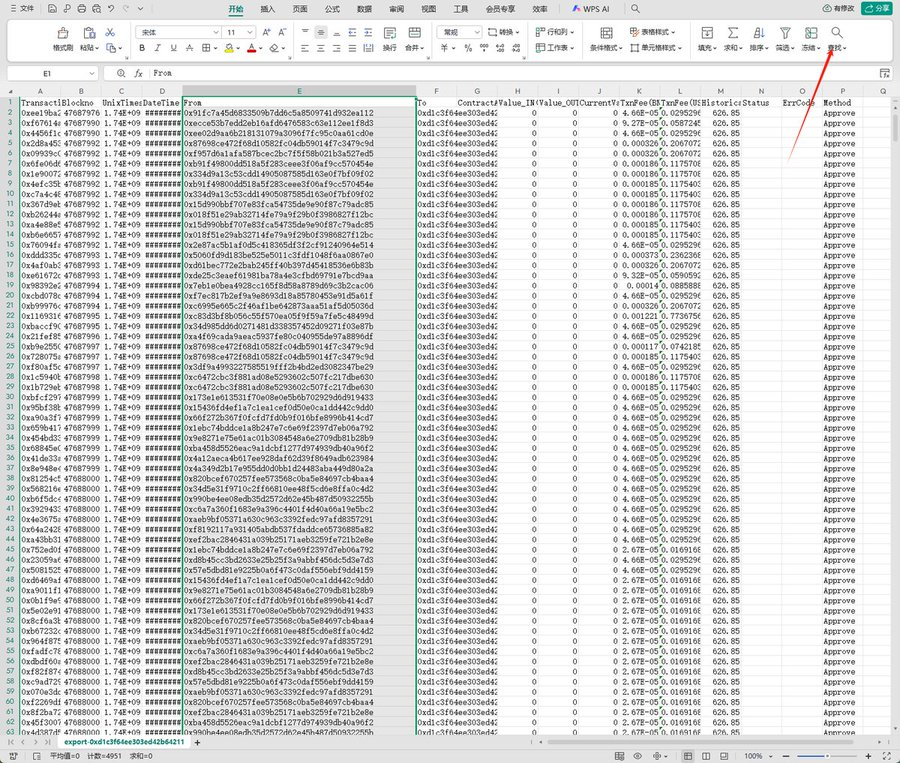Open the font size dropdown showing 11
The width and height of the screenshot is (900, 763).
(x=249, y=32)
